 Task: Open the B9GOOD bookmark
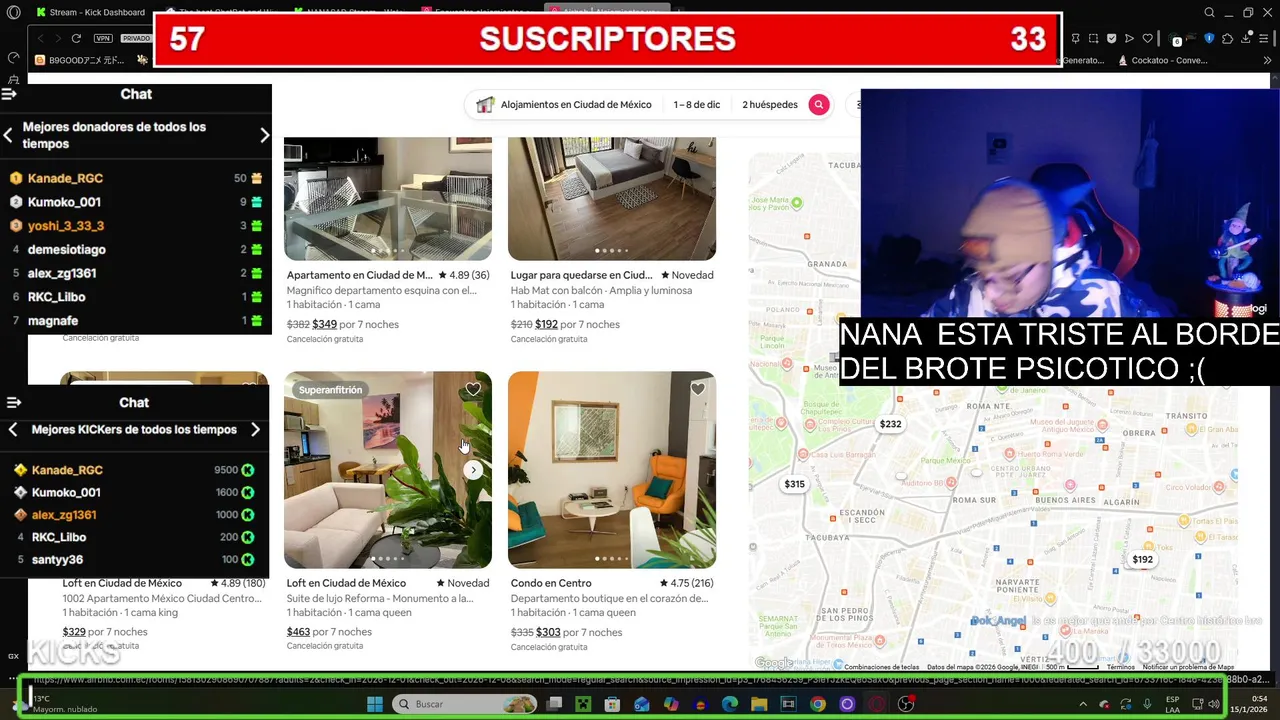[x=80, y=60]
